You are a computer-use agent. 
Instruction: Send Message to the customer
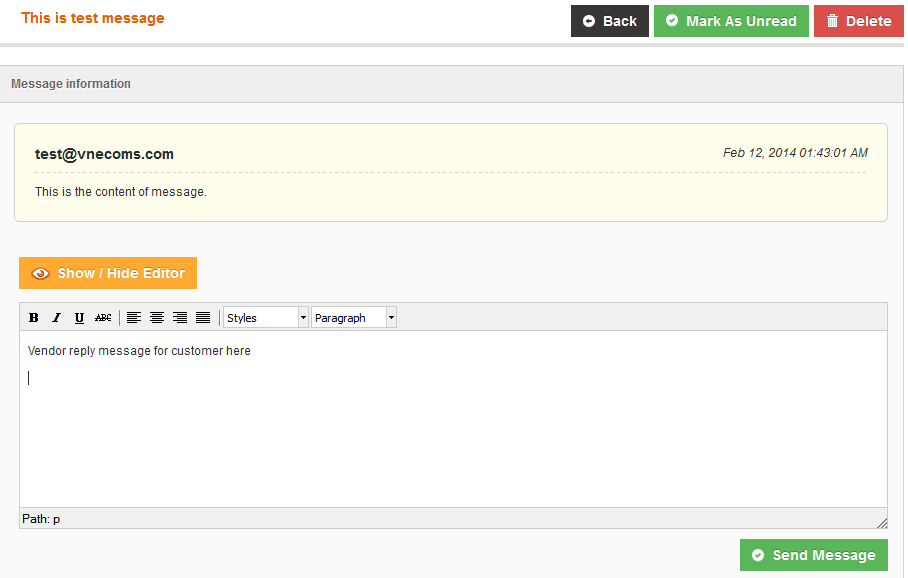tap(813, 555)
